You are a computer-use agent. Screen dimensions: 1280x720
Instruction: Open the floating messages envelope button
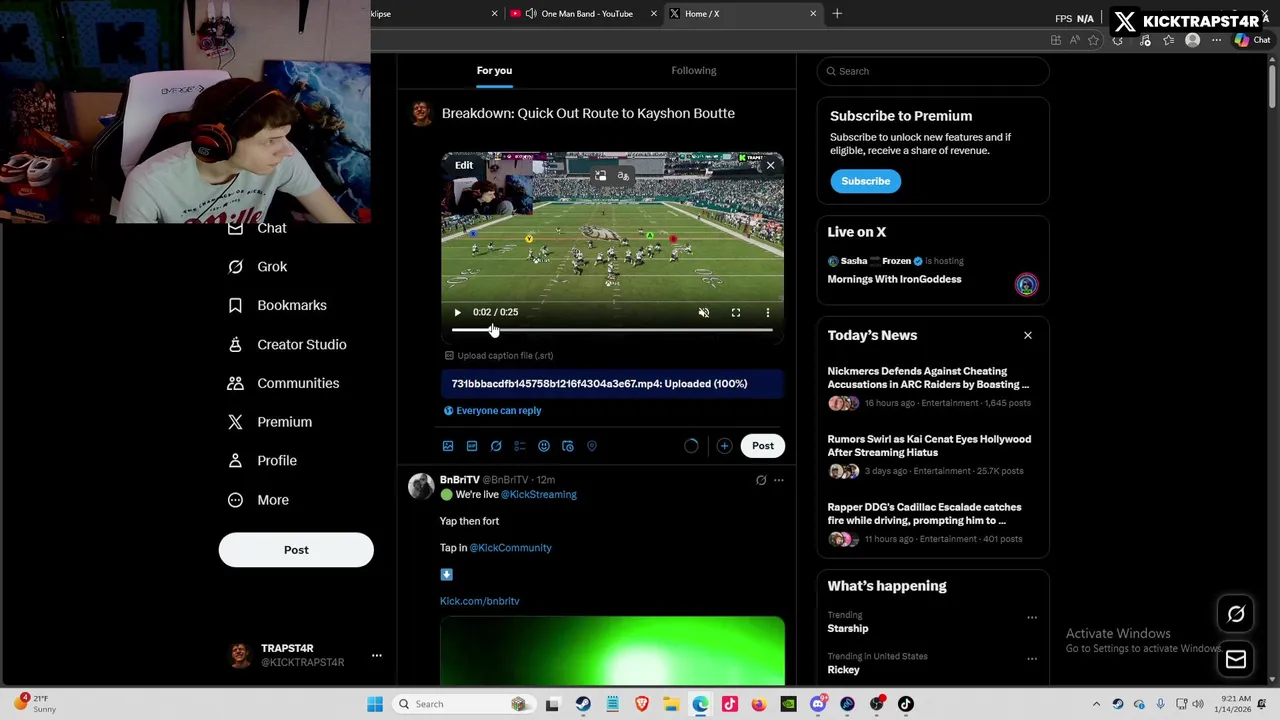coord(1236,659)
